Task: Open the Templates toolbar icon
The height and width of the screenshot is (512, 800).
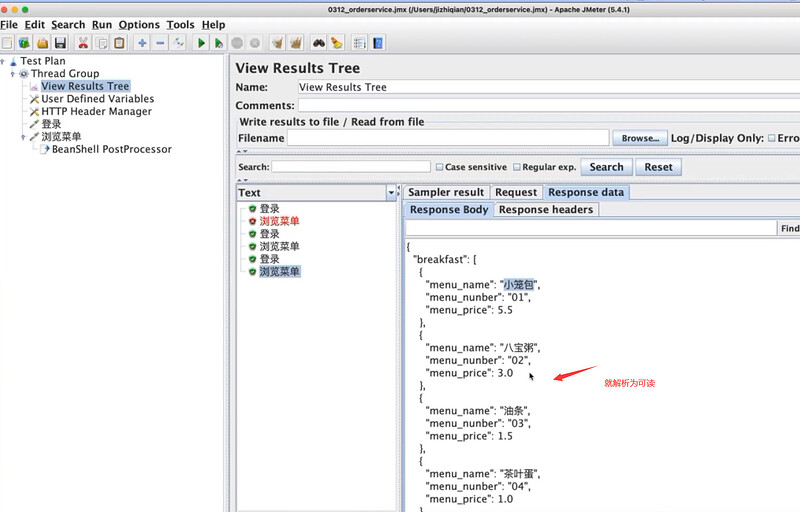Action: pos(24,43)
